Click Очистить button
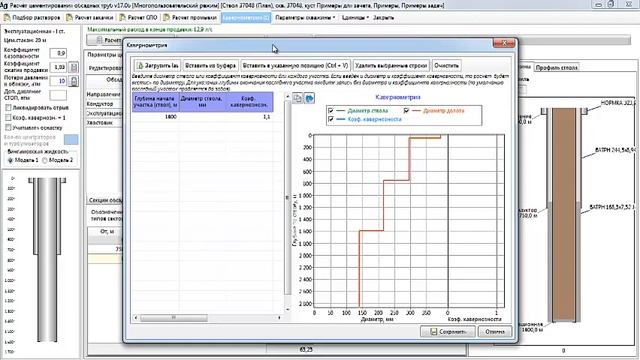Viewport: 640px width, 360px height. tap(447, 65)
